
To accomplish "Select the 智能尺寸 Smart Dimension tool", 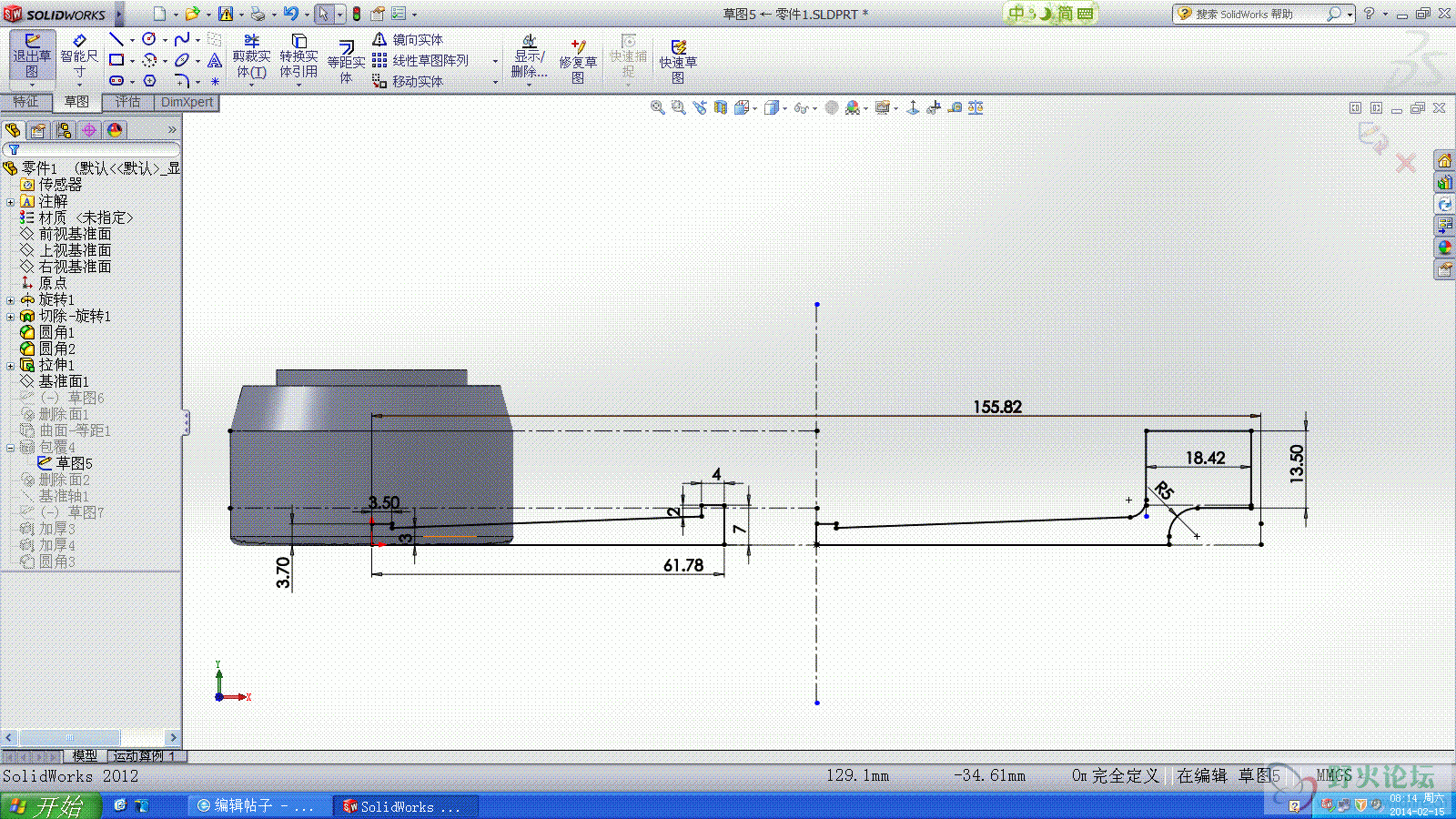I will pos(79,58).
